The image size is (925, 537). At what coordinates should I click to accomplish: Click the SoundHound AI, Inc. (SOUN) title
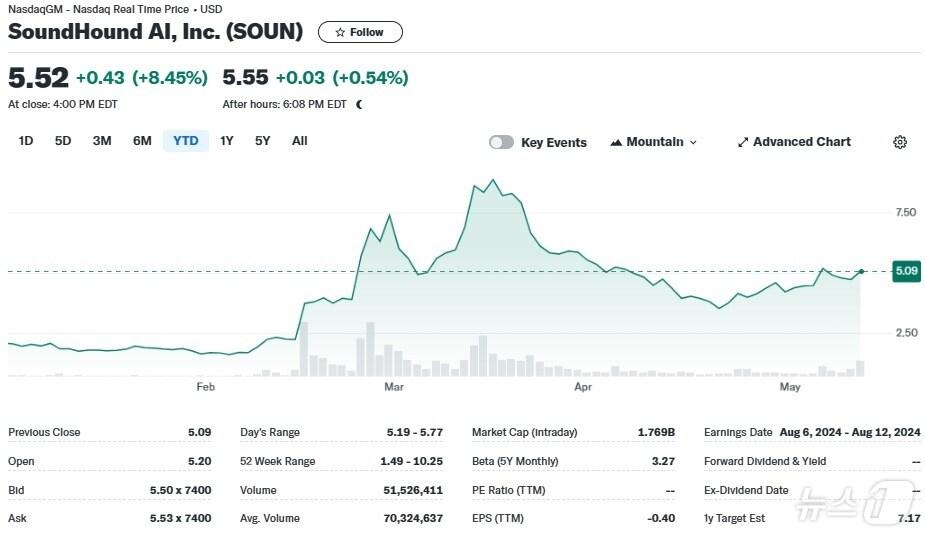pyautogui.click(x=156, y=31)
